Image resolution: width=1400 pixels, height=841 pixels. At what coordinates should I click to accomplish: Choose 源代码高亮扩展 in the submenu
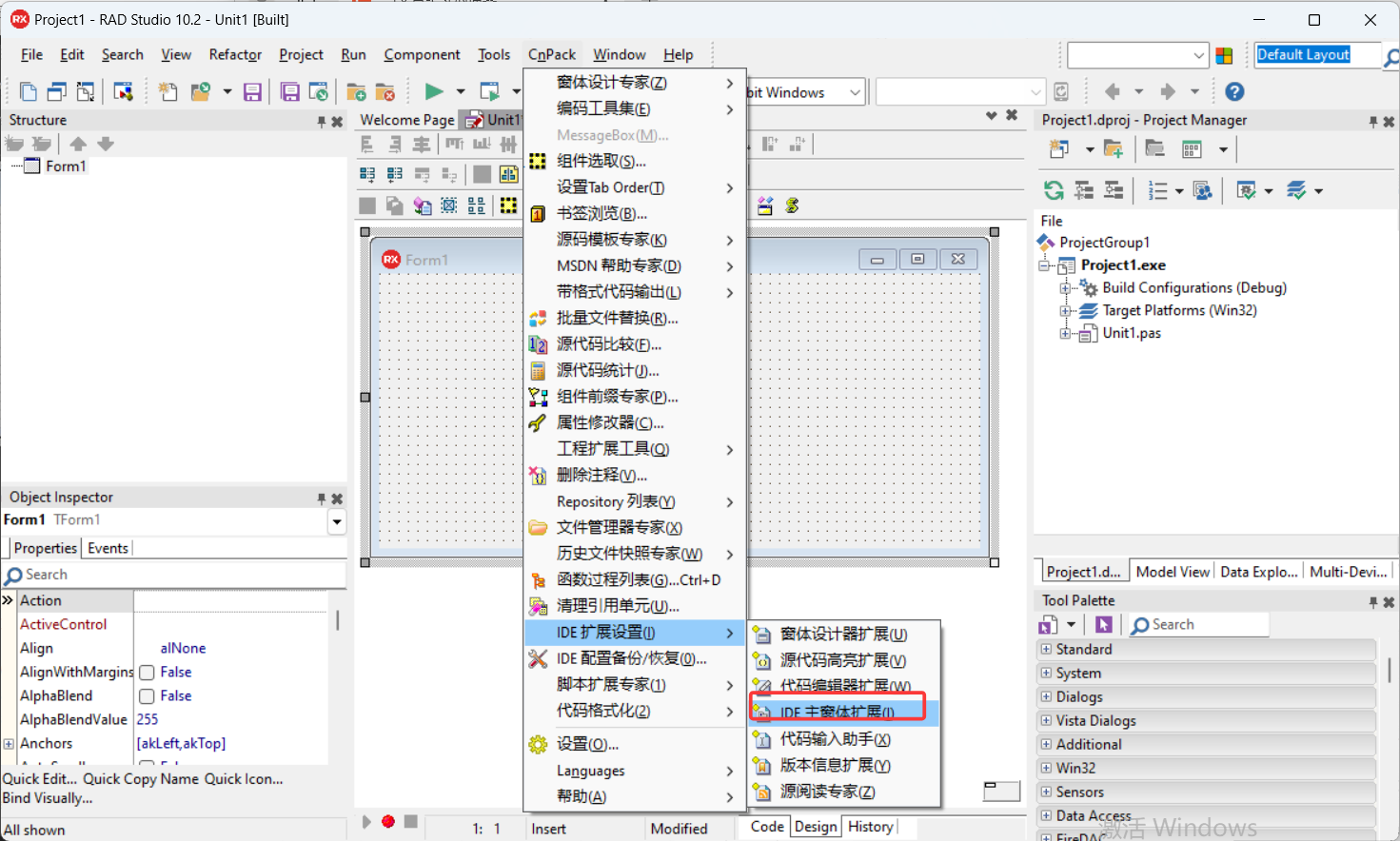[845, 660]
